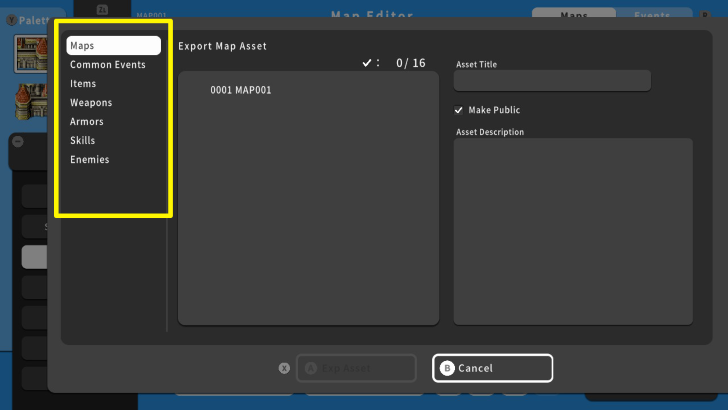The height and width of the screenshot is (410, 728).
Task: Switch to the Items category
Action: tap(83, 84)
